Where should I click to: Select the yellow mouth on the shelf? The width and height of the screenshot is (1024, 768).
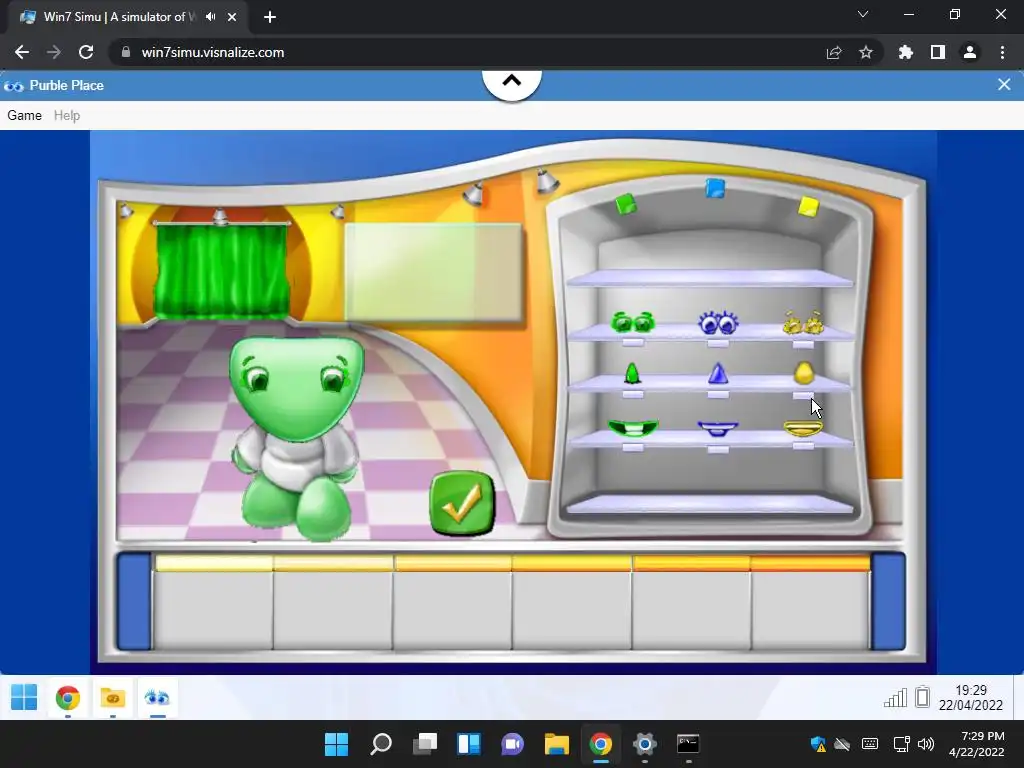[x=803, y=428]
